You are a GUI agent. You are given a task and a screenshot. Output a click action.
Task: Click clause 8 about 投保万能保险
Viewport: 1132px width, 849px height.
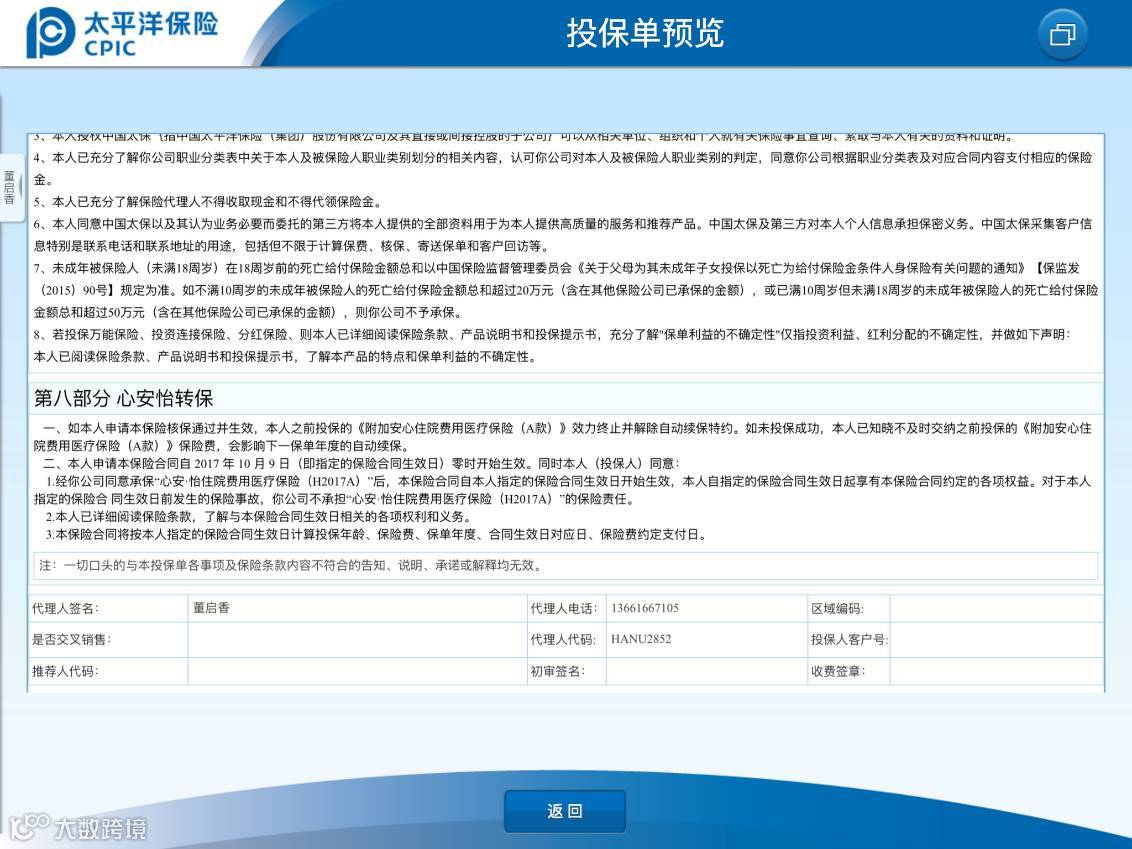(553, 346)
